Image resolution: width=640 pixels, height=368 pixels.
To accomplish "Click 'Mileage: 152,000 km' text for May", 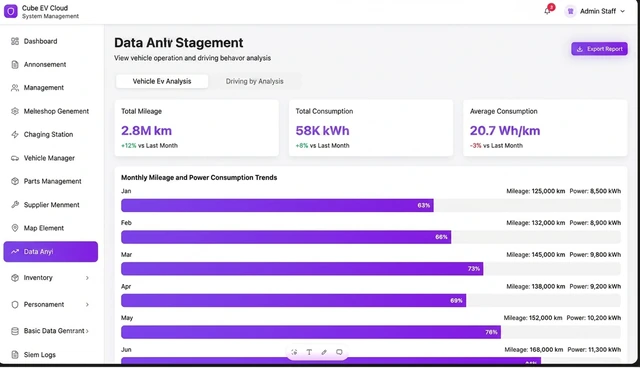I will click(x=533, y=318).
